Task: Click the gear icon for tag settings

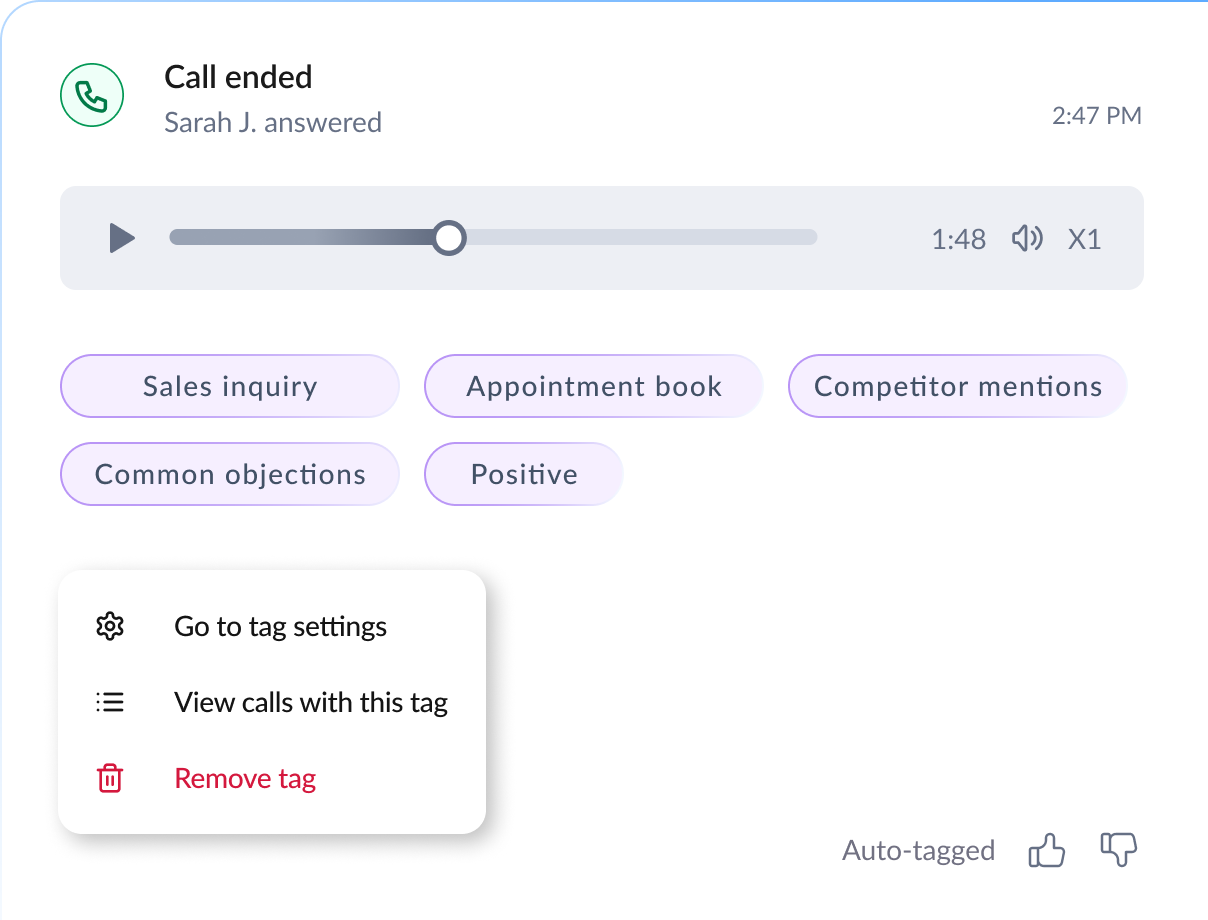Action: (x=109, y=627)
